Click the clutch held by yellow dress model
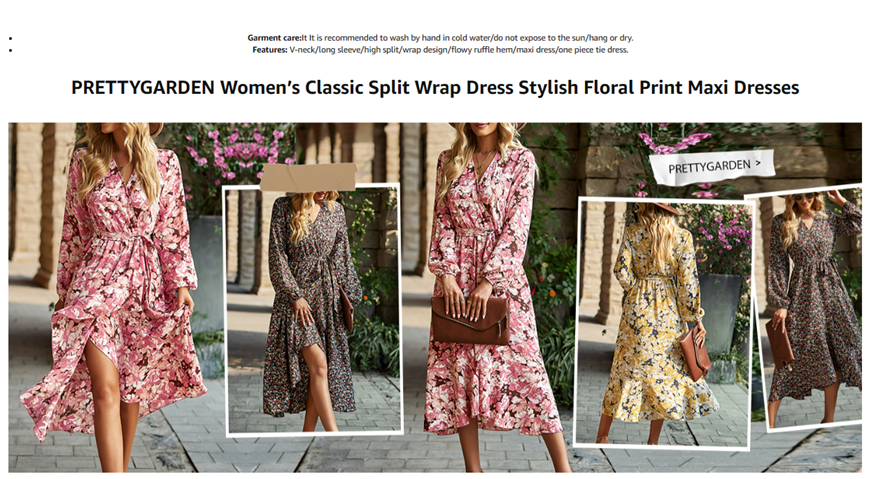The height and width of the screenshot is (479, 869). pos(696,353)
